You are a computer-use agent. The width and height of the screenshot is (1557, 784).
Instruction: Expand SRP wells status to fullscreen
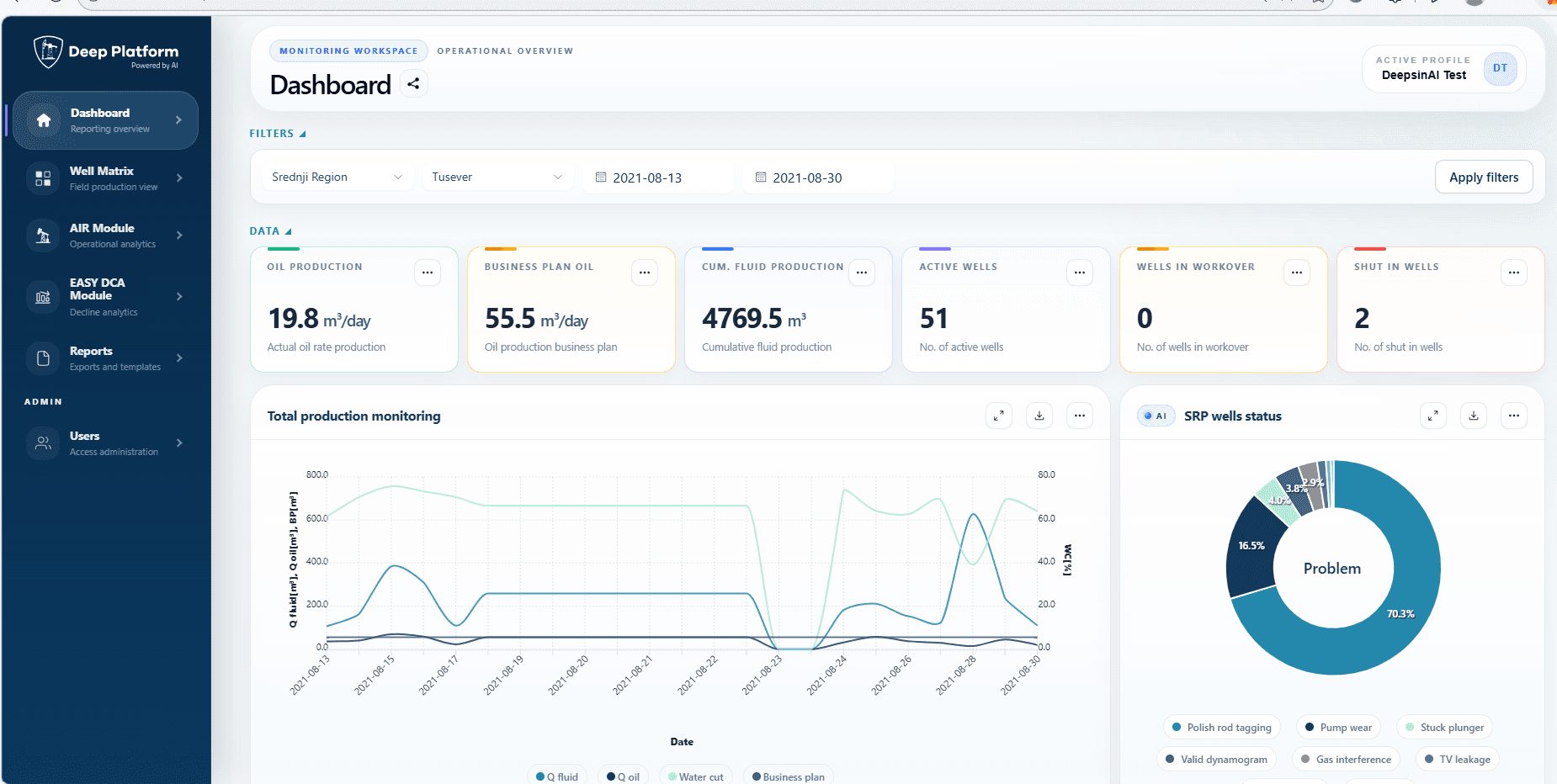pyautogui.click(x=1432, y=416)
